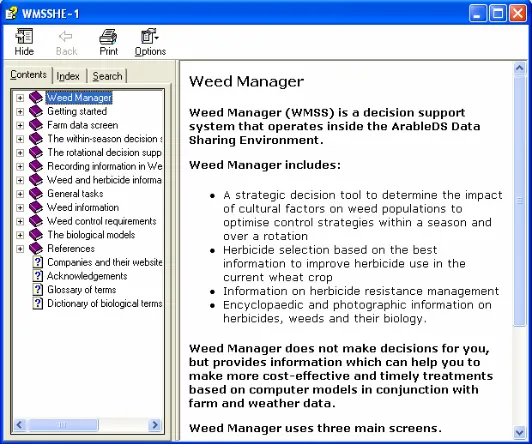Click the book icon beside Weed Manager
Viewport: 532px width, 444px height.
(x=36, y=98)
